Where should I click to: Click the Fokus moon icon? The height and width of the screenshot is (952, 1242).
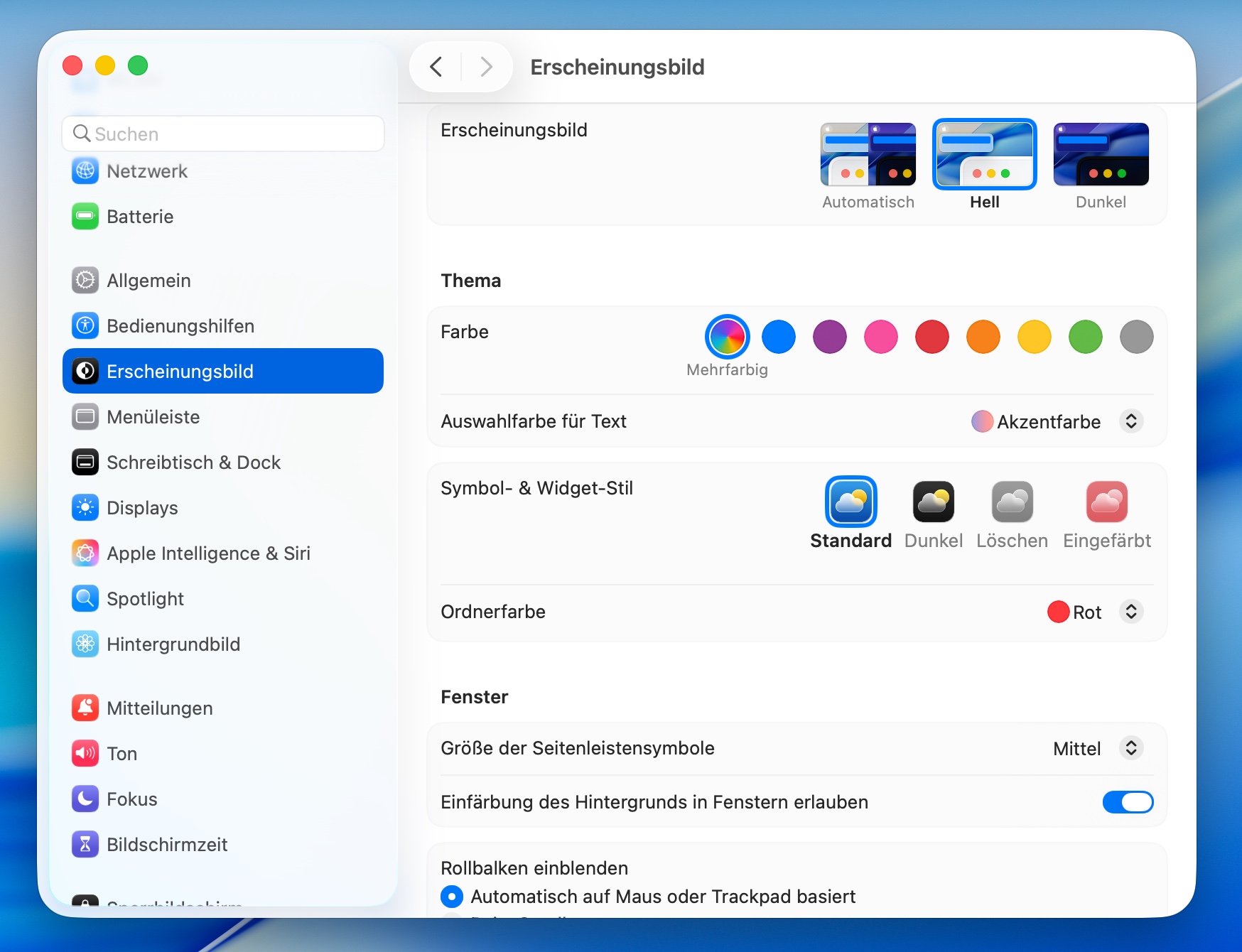pyautogui.click(x=85, y=799)
